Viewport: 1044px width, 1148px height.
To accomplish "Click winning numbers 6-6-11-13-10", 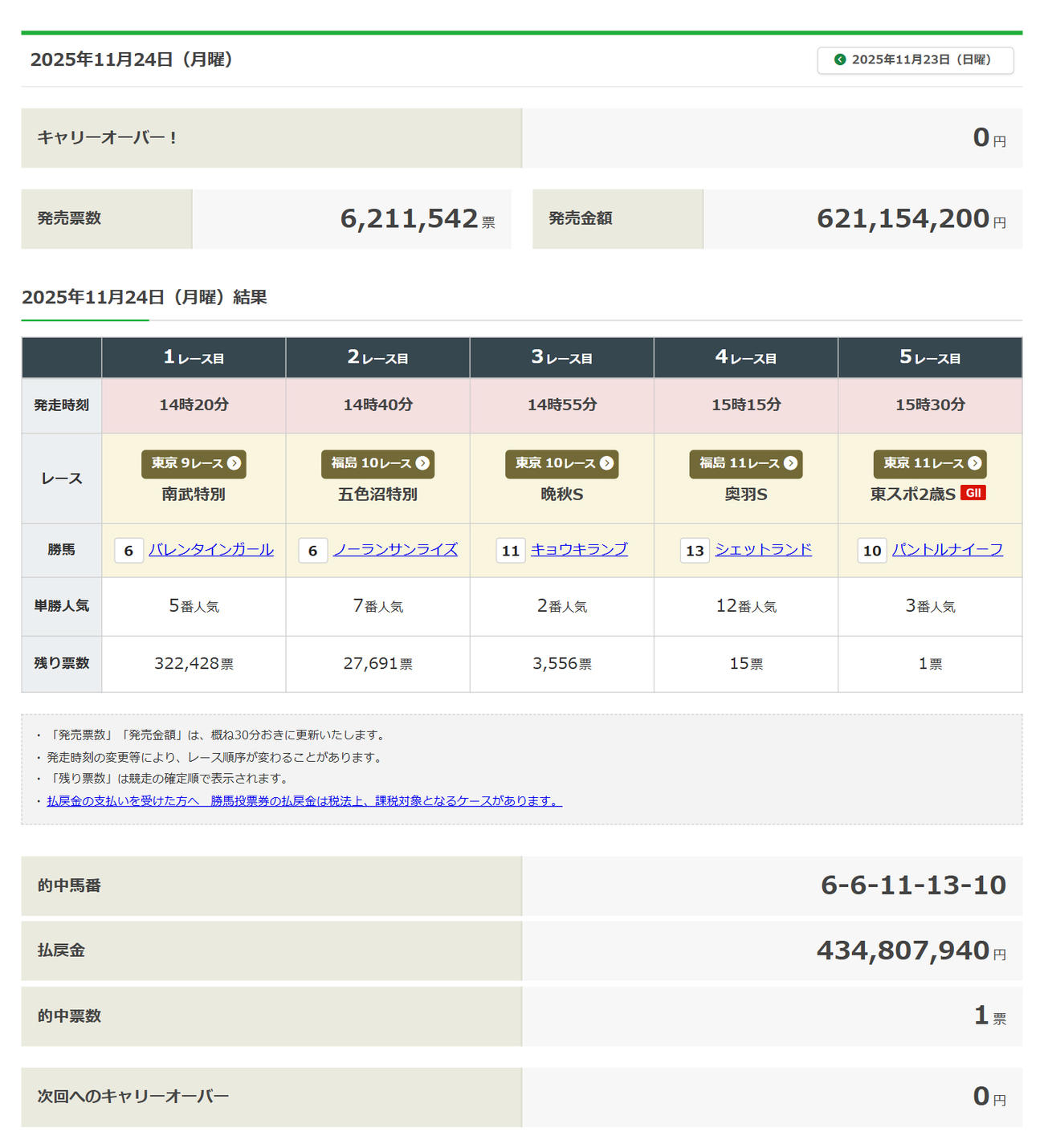I will 913,885.
